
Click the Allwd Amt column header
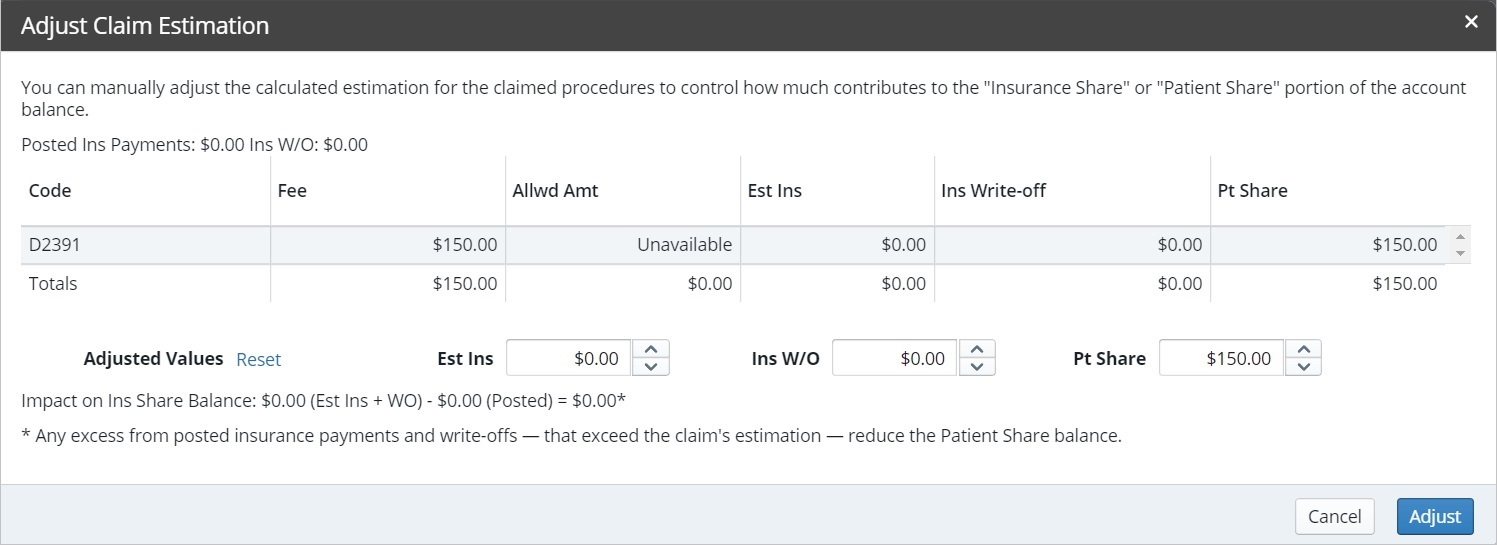coord(555,190)
